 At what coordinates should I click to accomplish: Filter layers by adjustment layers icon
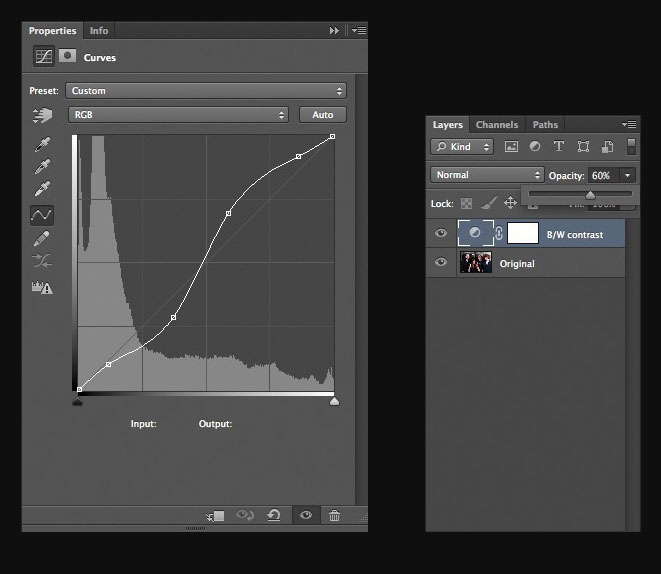tap(535, 146)
